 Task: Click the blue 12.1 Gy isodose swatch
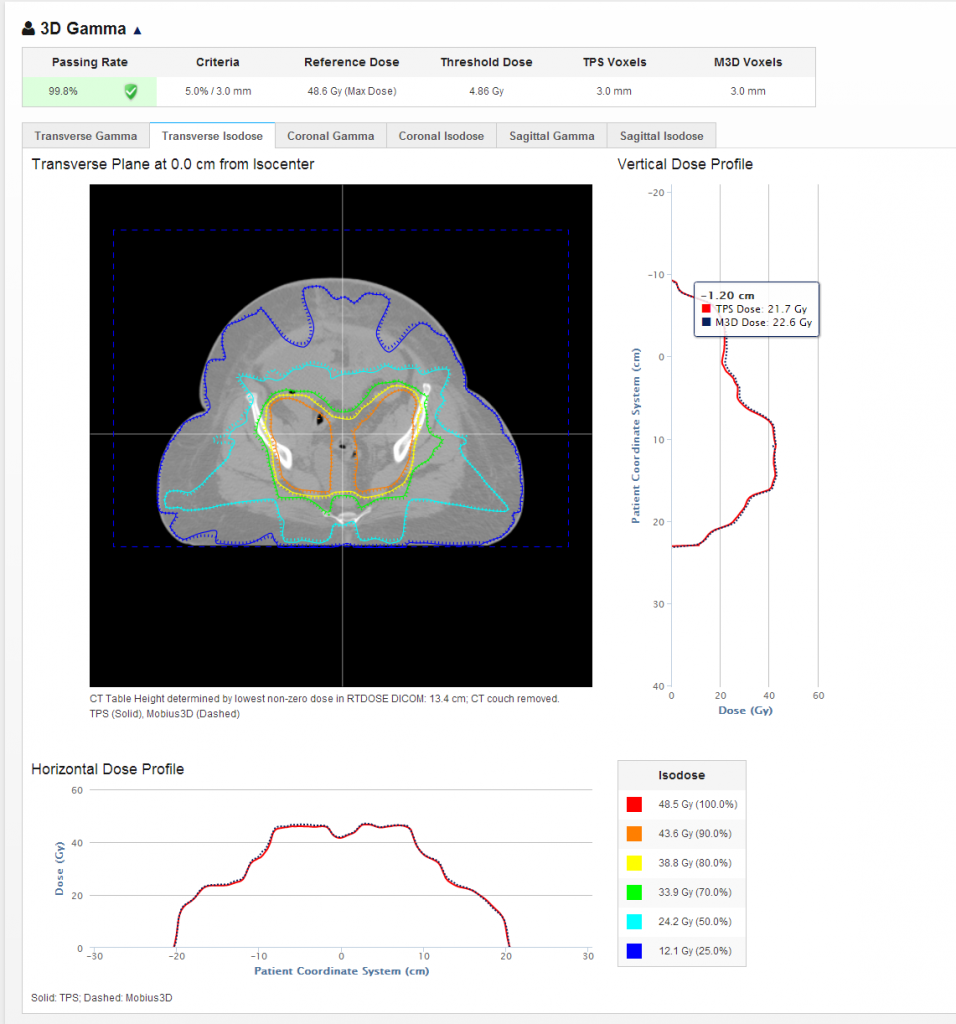coord(634,951)
